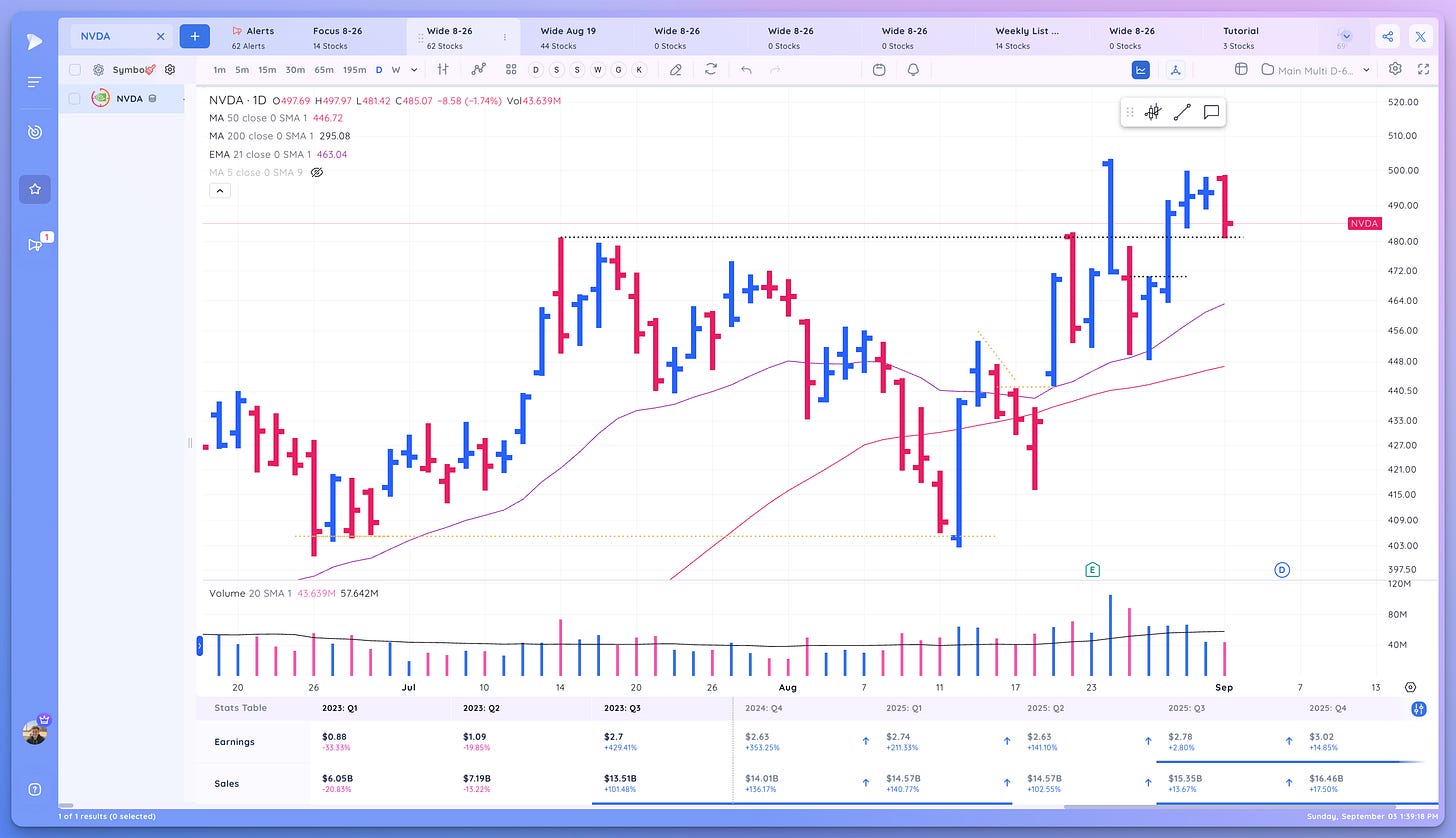Open the indicators panel icon in toolbar
Viewport: 1456px width, 838px height.
point(443,69)
